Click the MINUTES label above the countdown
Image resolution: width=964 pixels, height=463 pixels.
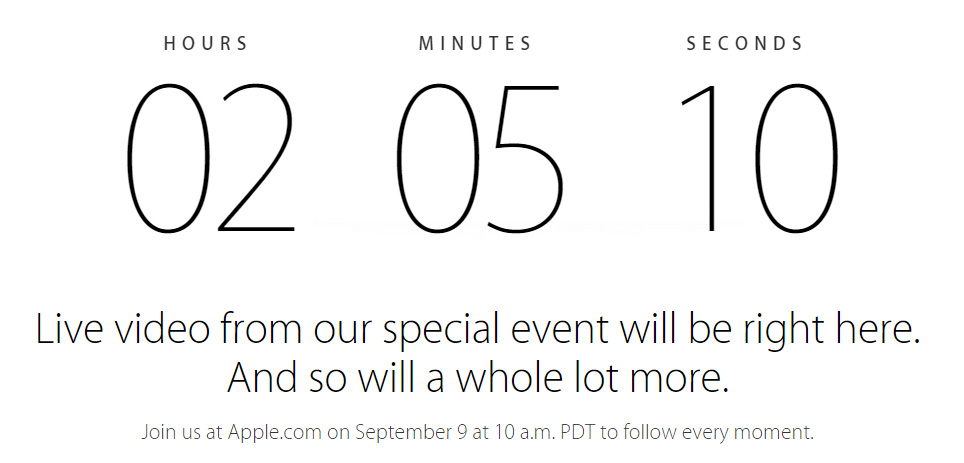[475, 44]
